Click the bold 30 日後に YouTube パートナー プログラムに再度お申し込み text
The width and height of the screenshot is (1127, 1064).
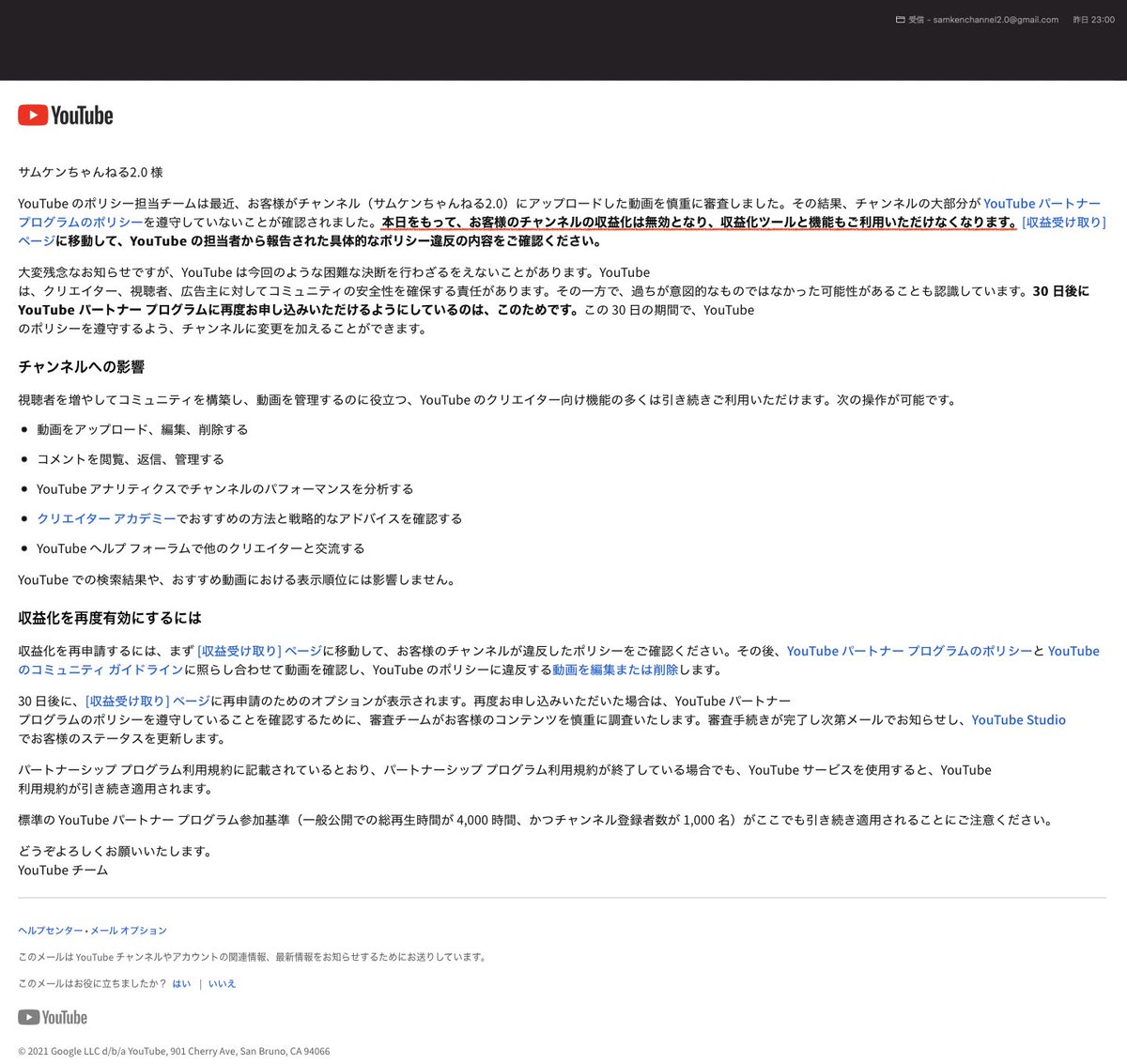click(x=554, y=301)
